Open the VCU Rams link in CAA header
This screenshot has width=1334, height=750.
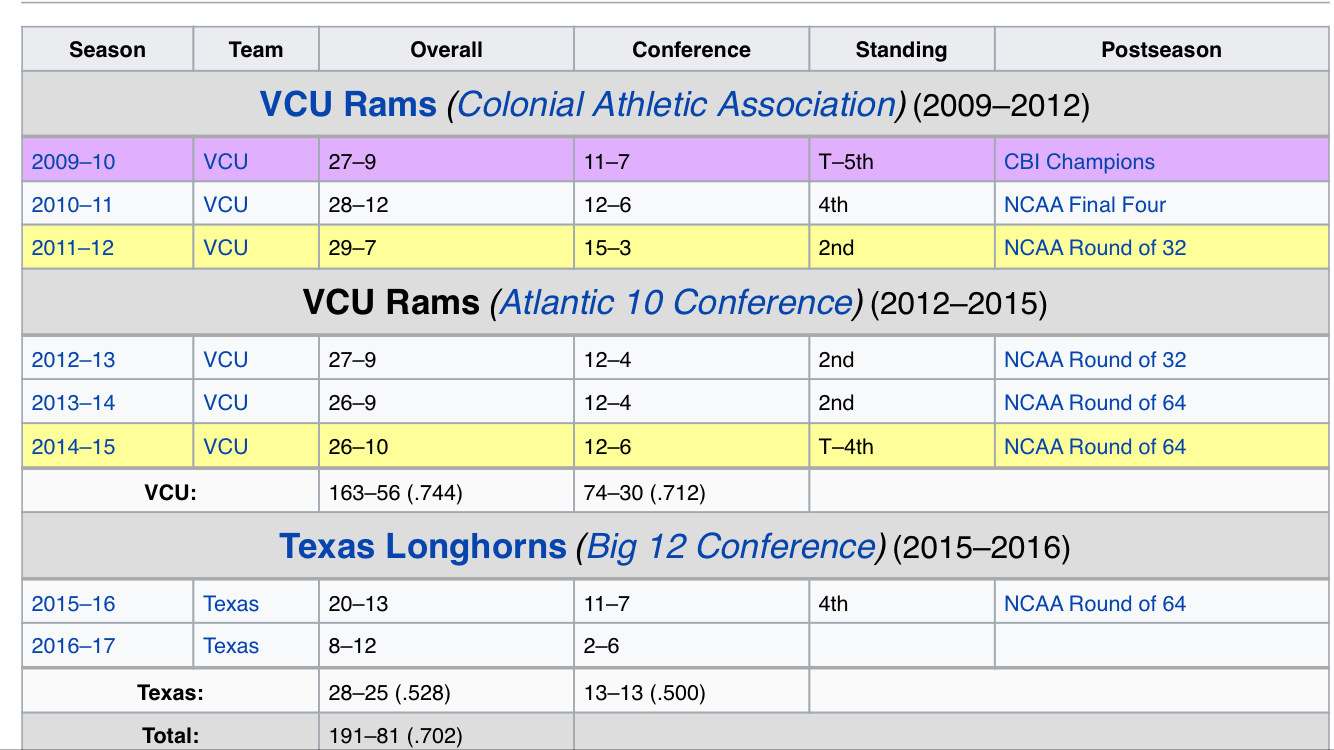pos(348,104)
